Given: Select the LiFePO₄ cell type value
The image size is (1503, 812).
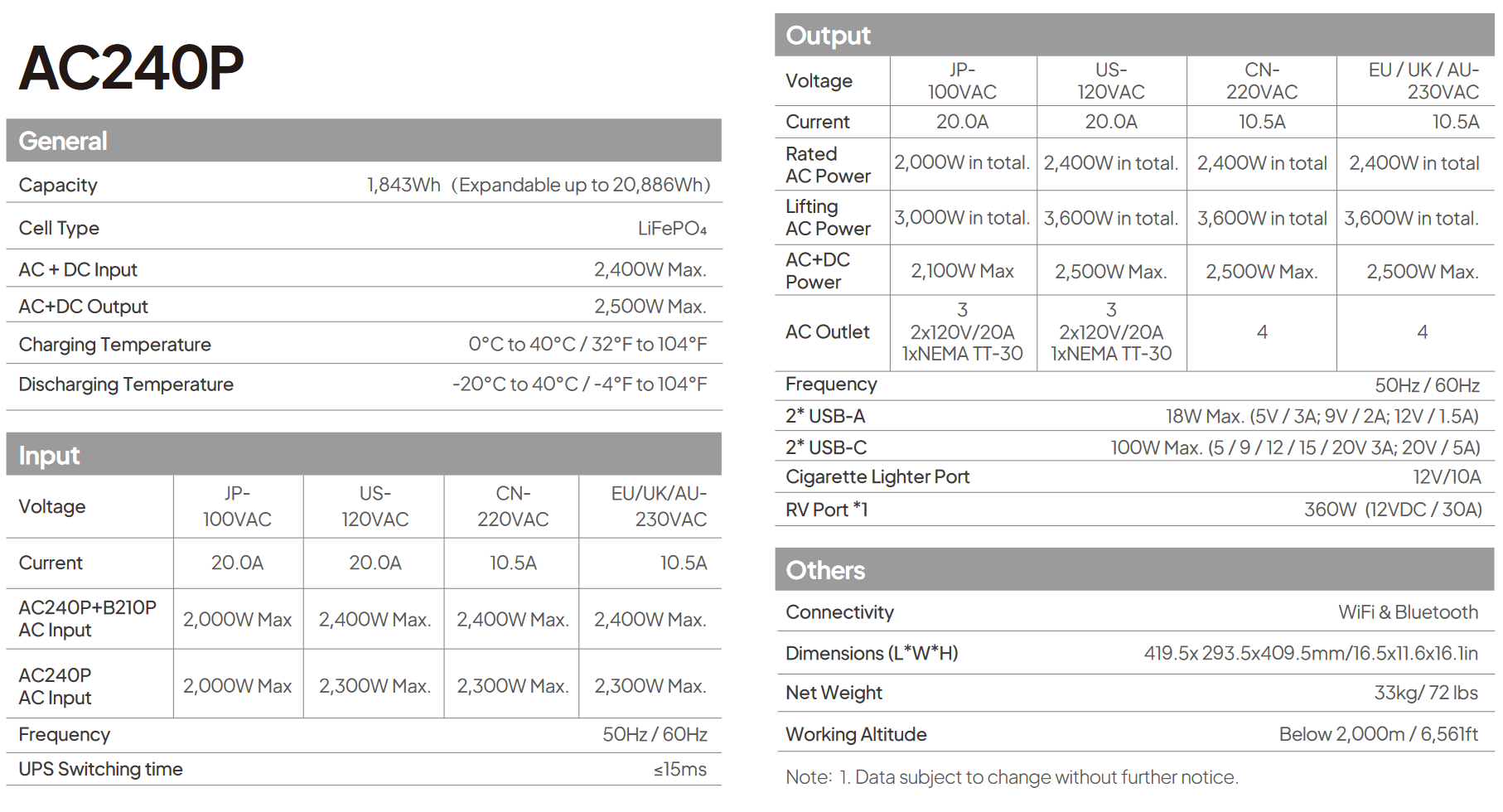Looking at the screenshot, I should pyautogui.click(x=672, y=228).
